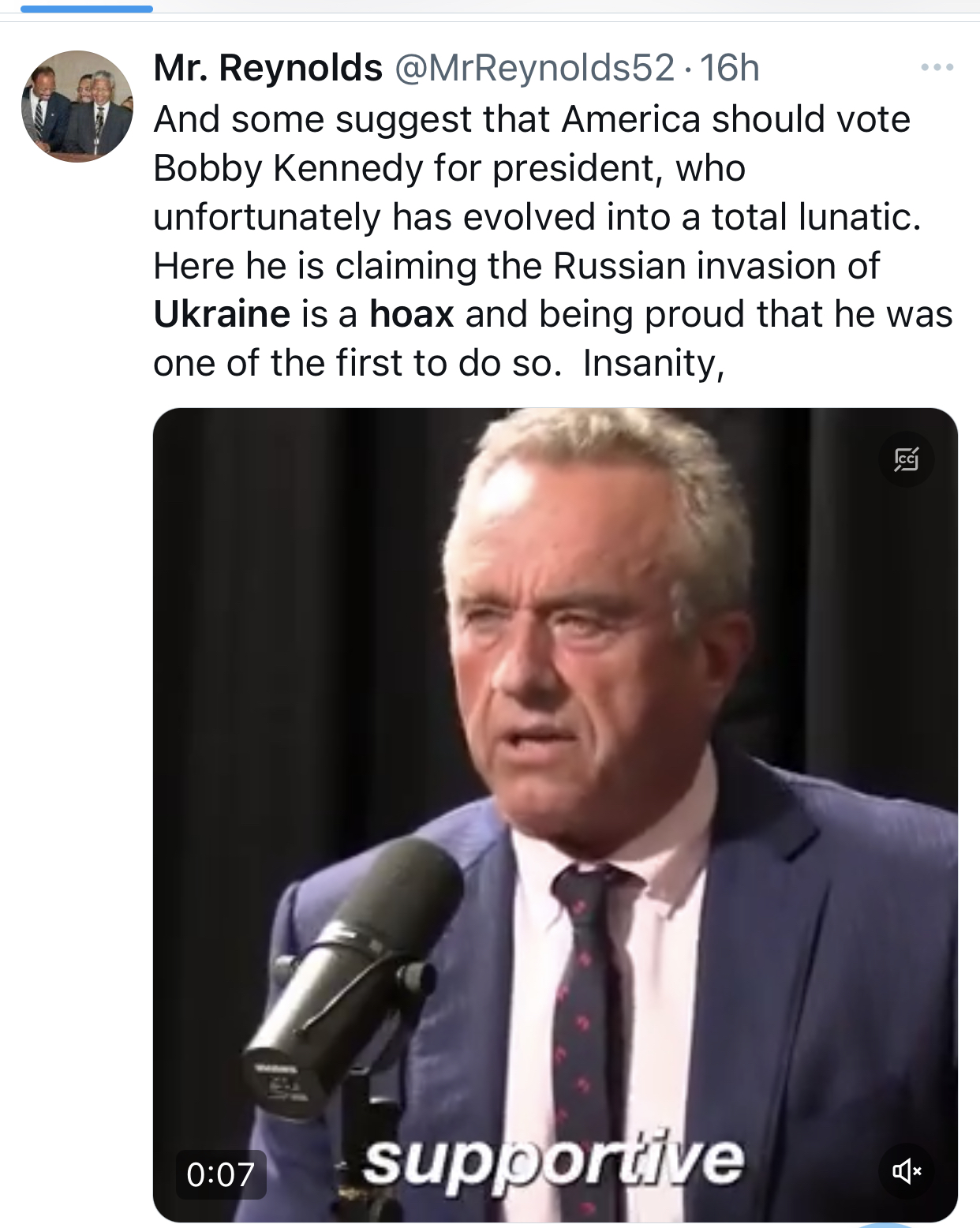Click the blue loading progress bar
980x1228 pixels.
point(87,9)
